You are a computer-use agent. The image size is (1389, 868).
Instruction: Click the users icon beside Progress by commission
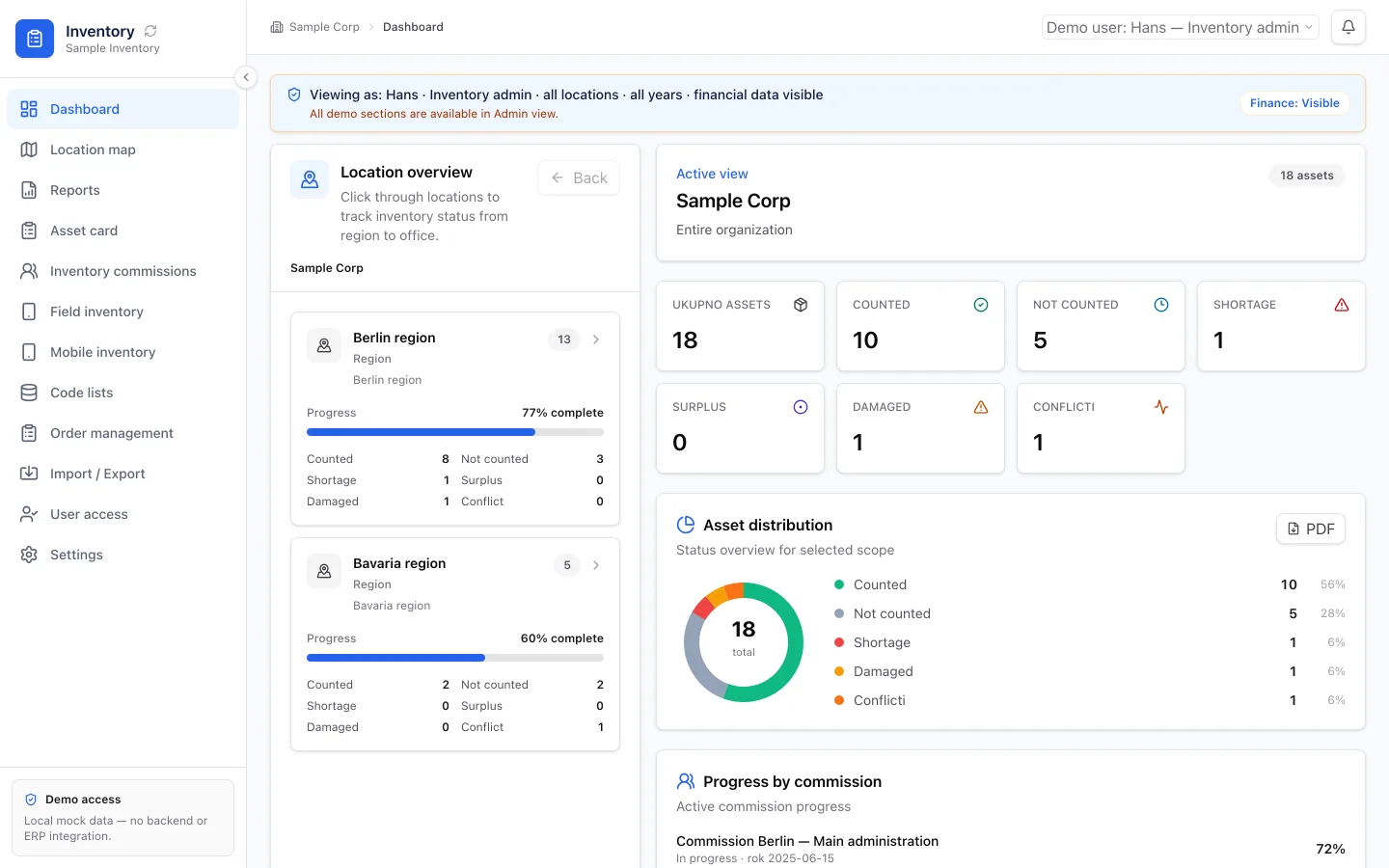tap(686, 781)
